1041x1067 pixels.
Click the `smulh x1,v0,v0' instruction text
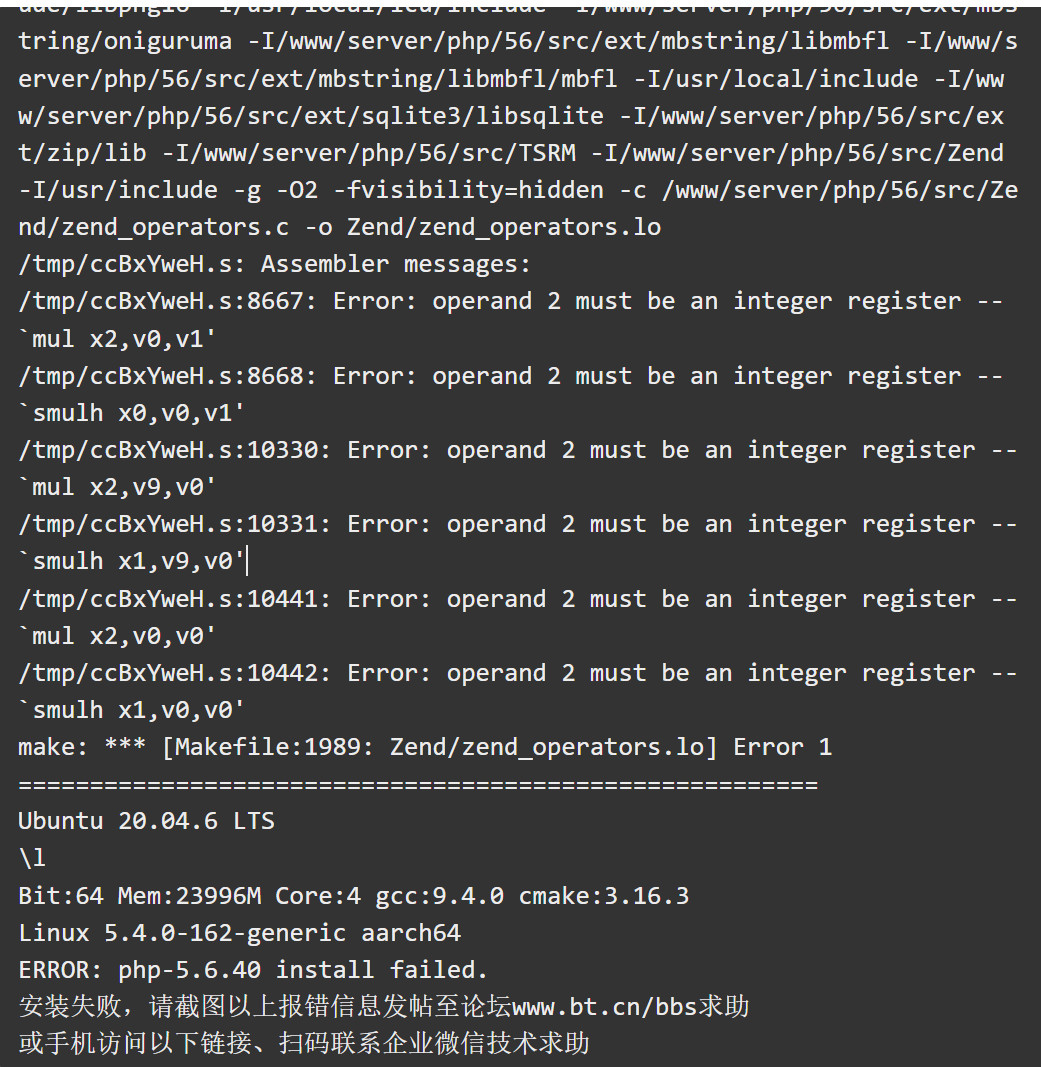click(x=131, y=710)
